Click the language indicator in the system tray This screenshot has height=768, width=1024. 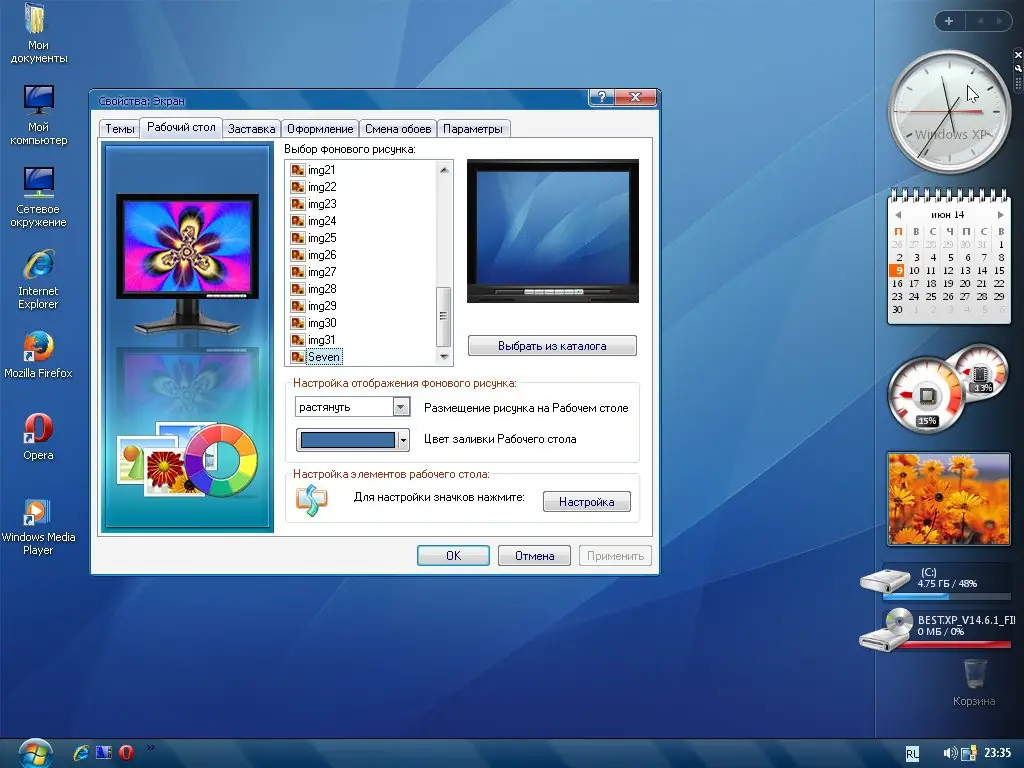912,754
